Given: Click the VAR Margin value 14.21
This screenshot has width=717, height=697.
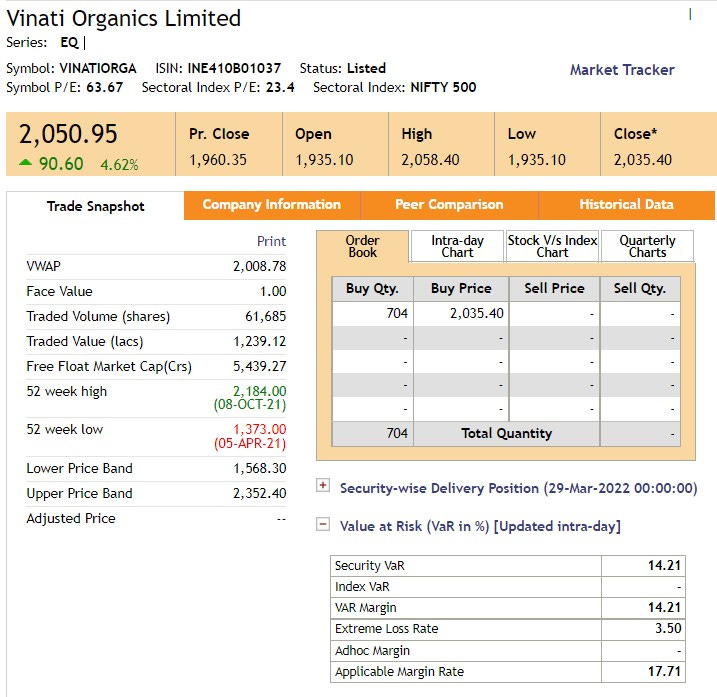Looking at the screenshot, I should click(x=664, y=608).
